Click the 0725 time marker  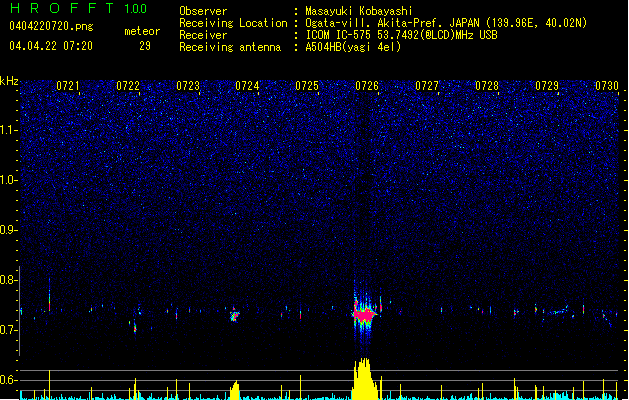pos(307,86)
